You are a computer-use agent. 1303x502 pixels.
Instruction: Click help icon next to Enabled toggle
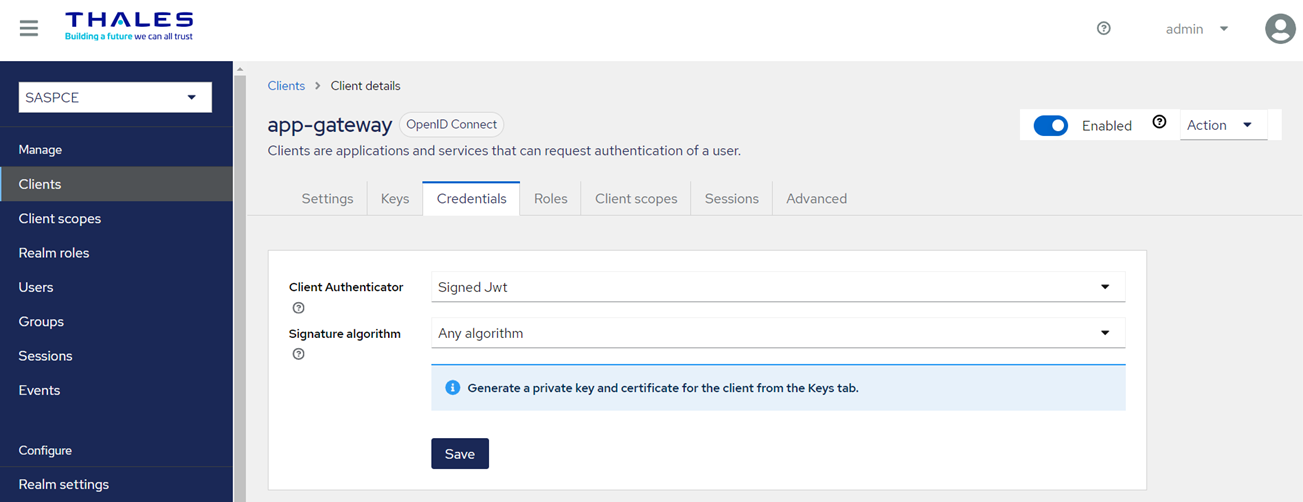(1159, 123)
